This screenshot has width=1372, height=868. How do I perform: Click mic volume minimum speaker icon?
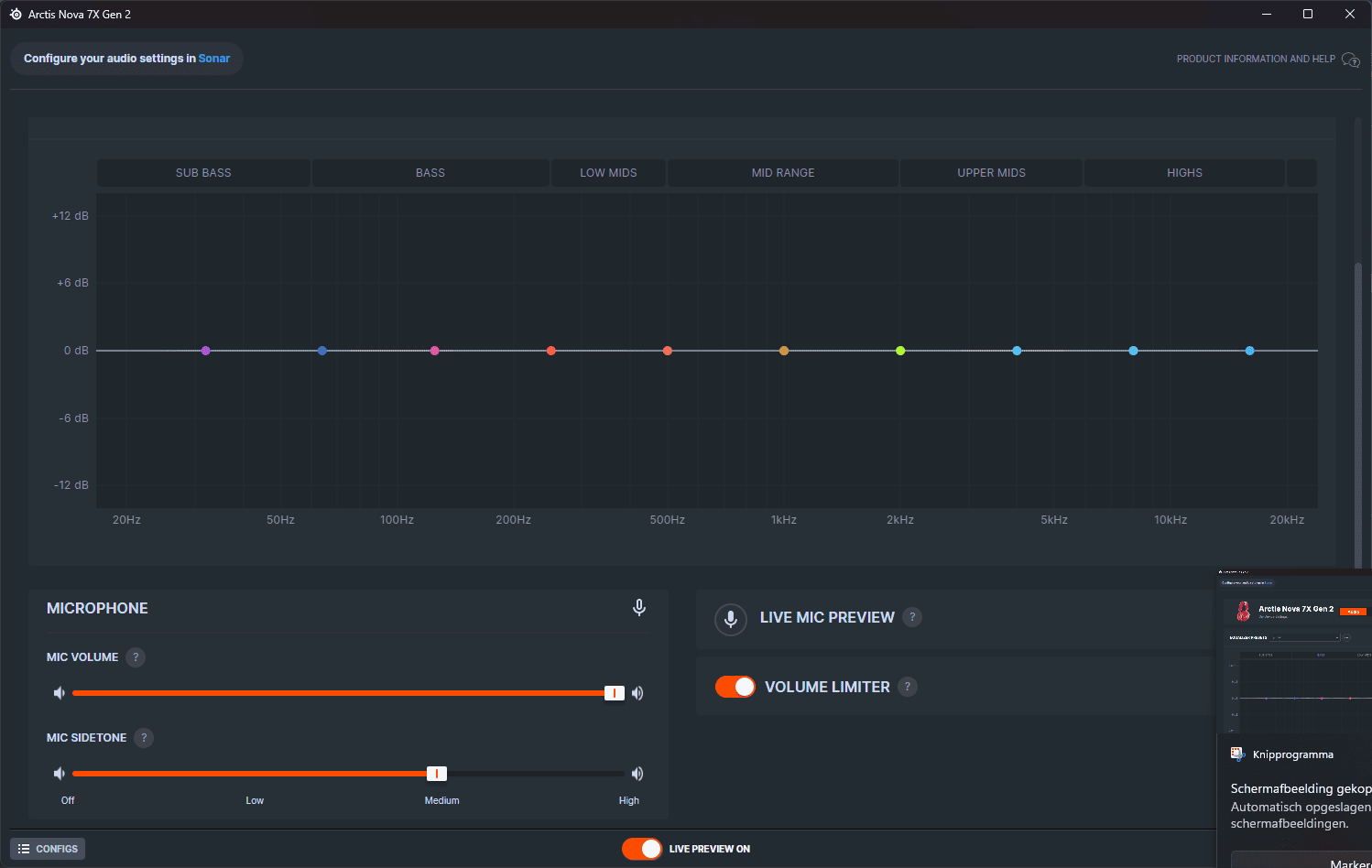coord(60,693)
